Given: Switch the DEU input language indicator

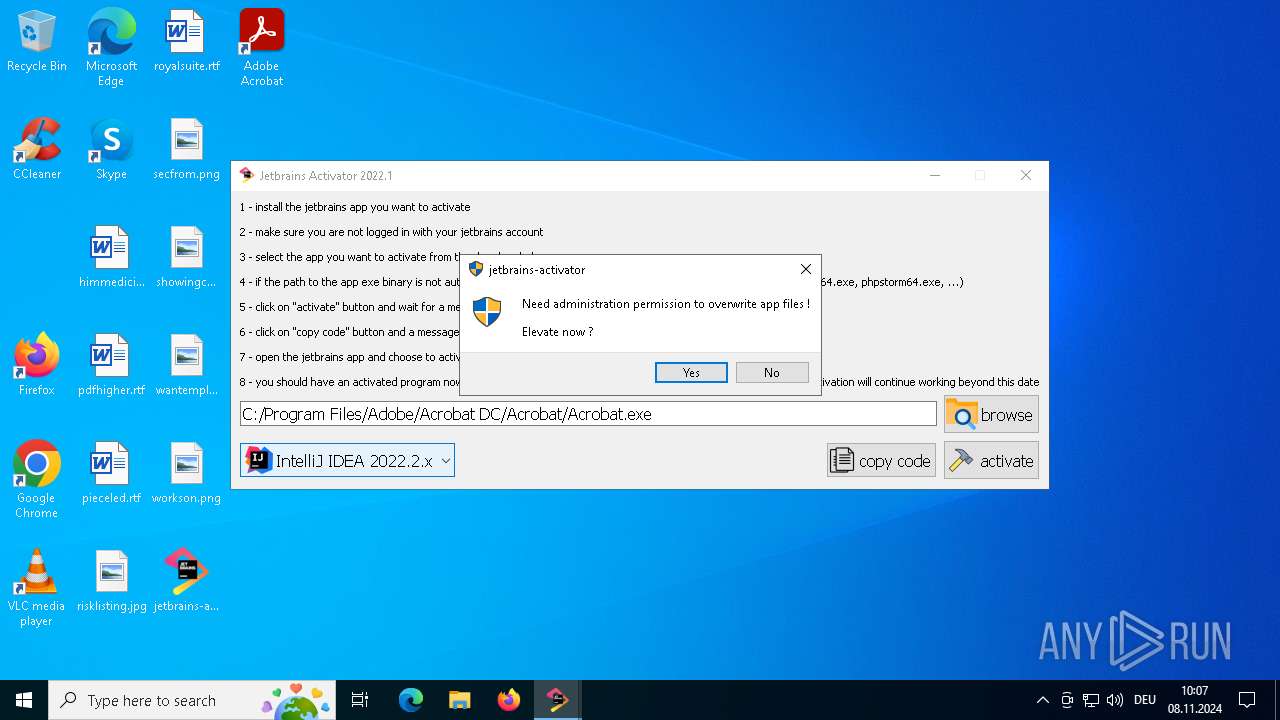Looking at the screenshot, I should tap(1145, 700).
